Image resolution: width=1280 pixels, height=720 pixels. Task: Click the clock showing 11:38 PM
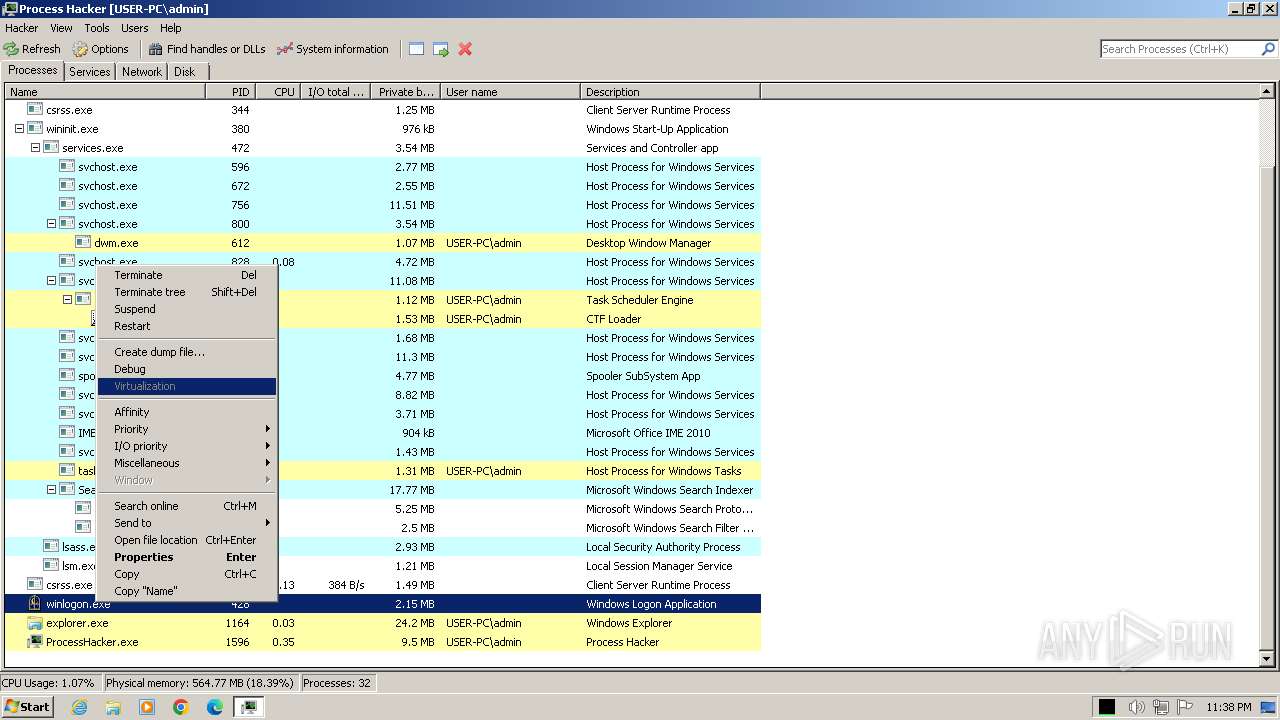click(1229, 707)
